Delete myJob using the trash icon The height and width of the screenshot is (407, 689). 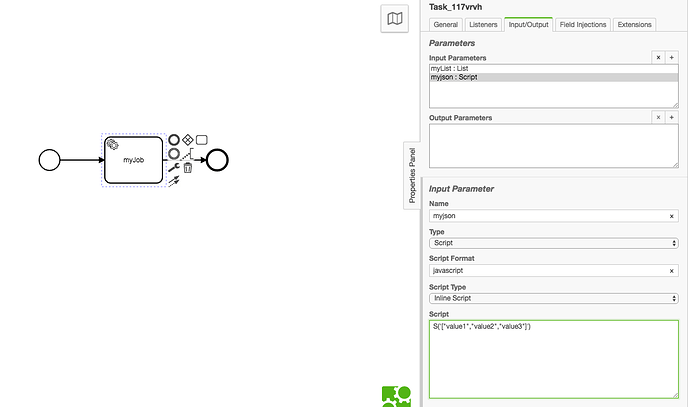188,167
